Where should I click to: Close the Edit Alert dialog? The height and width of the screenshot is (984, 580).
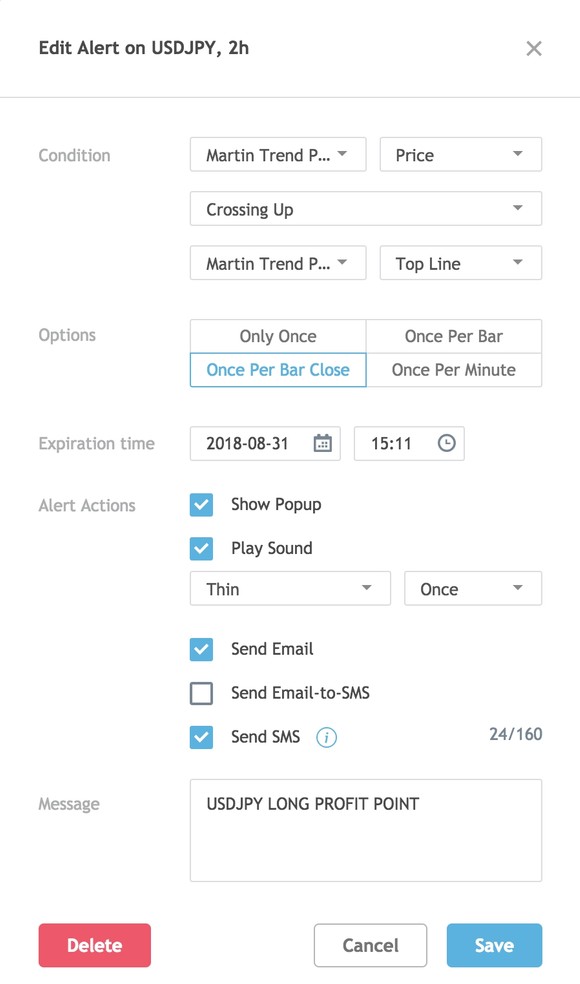[534, 48]
